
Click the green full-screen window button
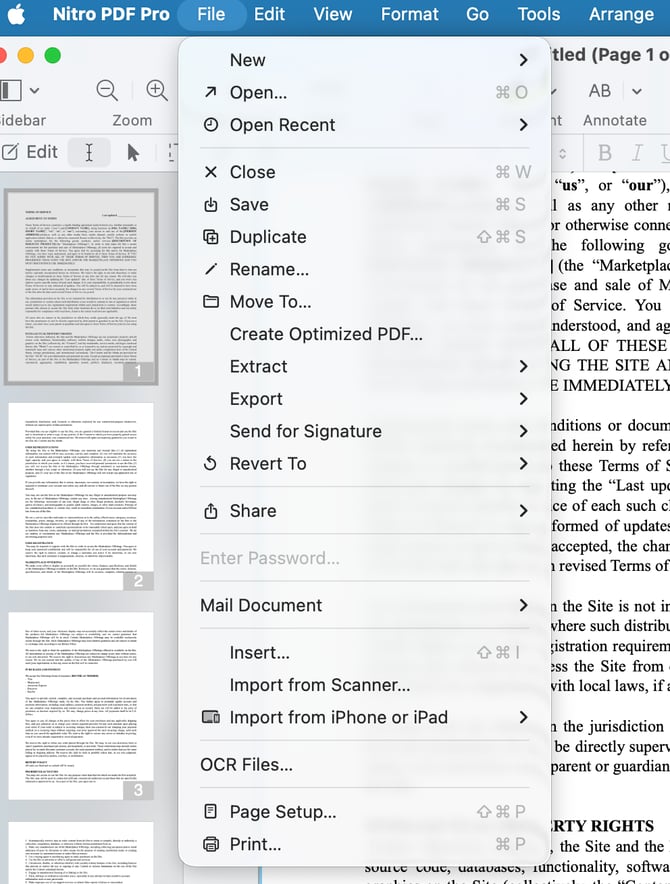click(52, 55)
